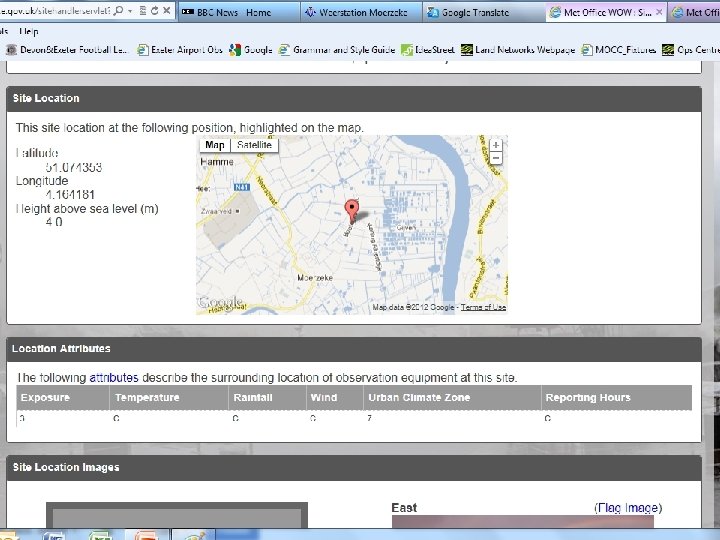This screenshot has width=720, height=540.
Task: Refresh the page with the reload icon
Action: click(x=154, y=11)
